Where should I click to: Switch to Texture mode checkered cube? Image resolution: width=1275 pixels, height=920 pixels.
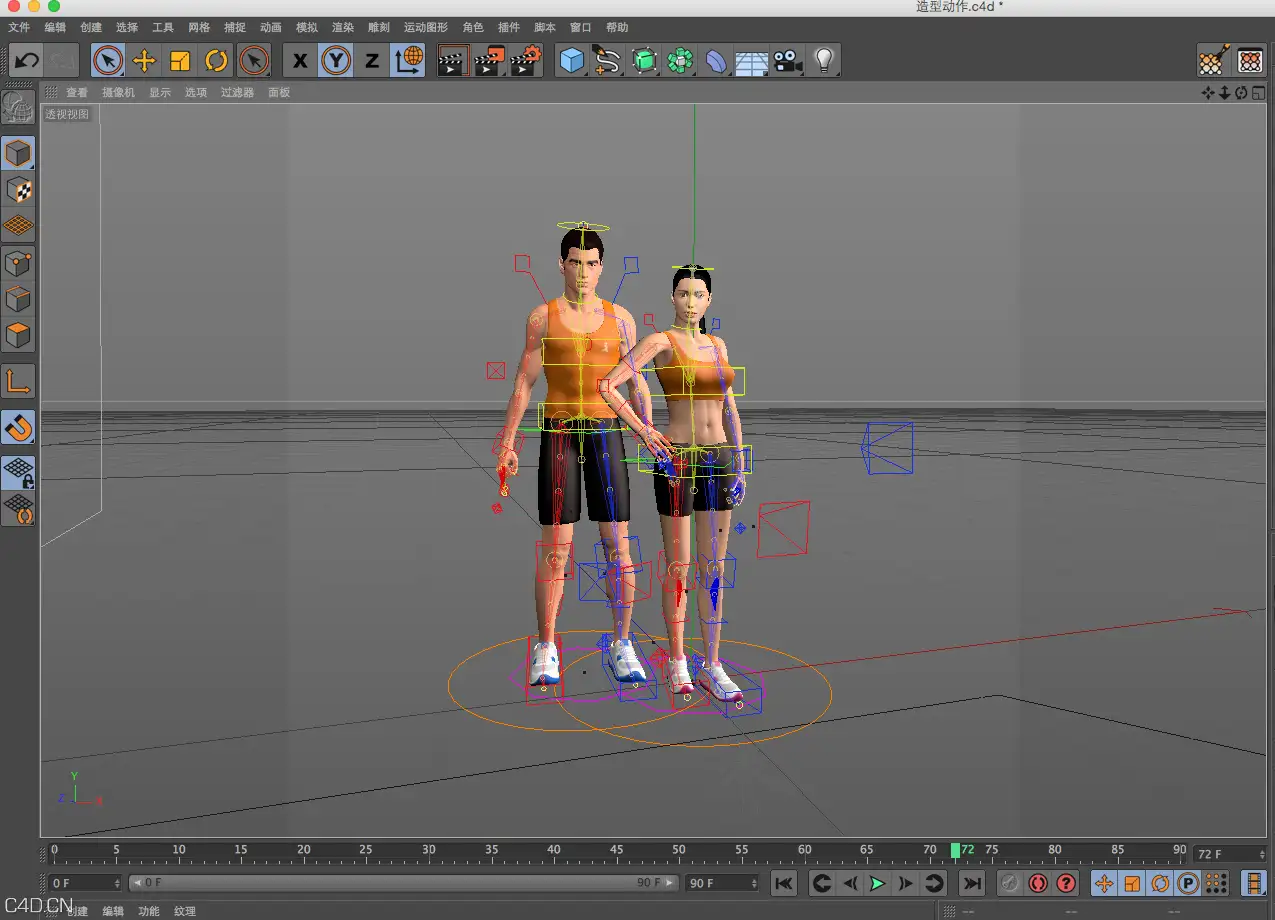[18, 189]
